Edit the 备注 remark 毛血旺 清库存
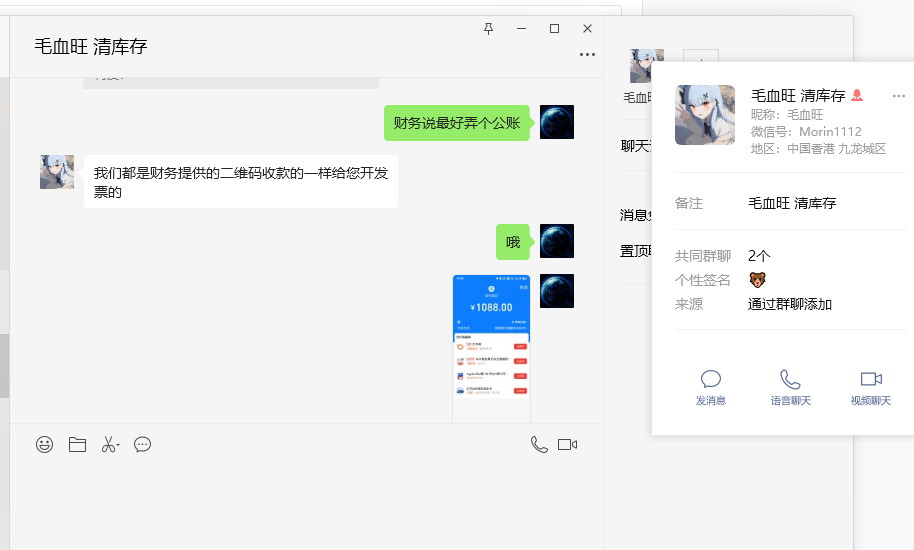Screen dimensions: 914x550 [792, 203]
